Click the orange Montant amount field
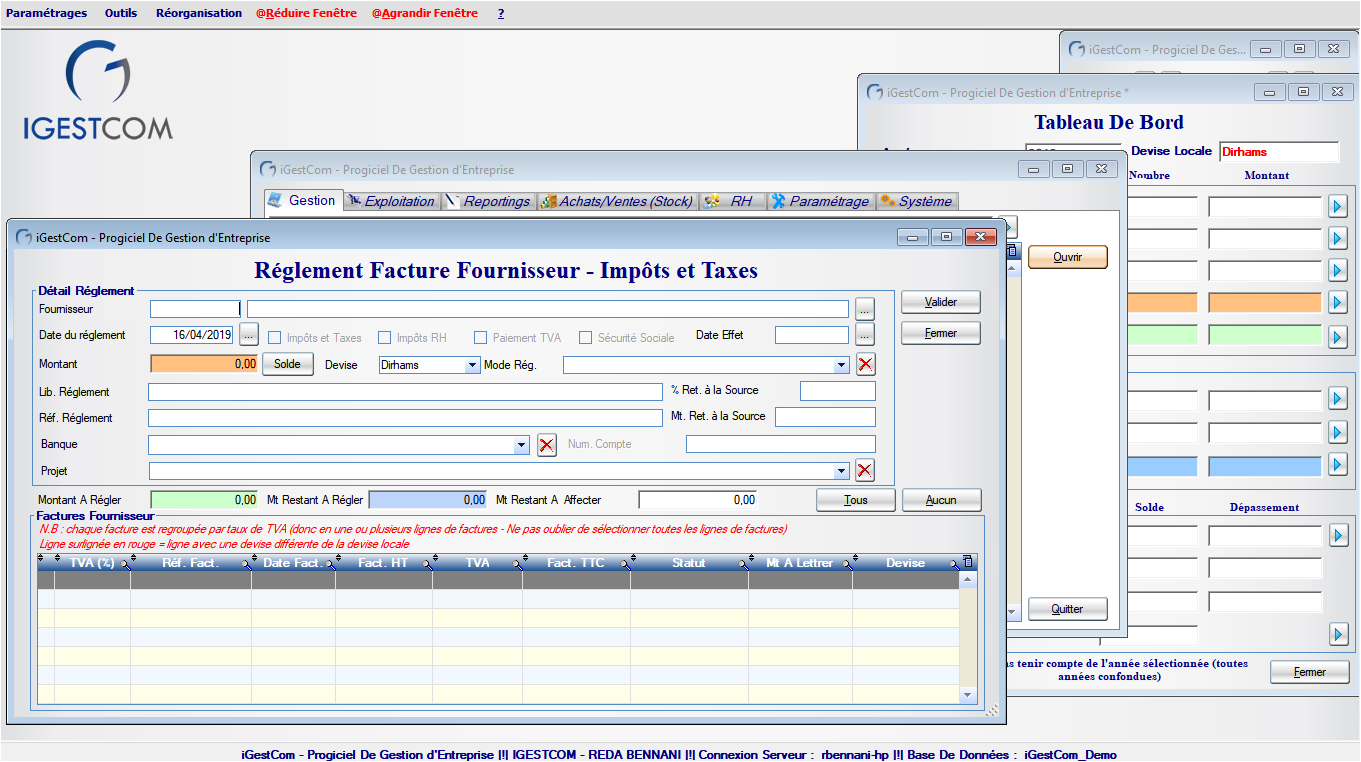The width and height of the screenshot is (1361, 762). pyautogui.click(x=204, y=364)
